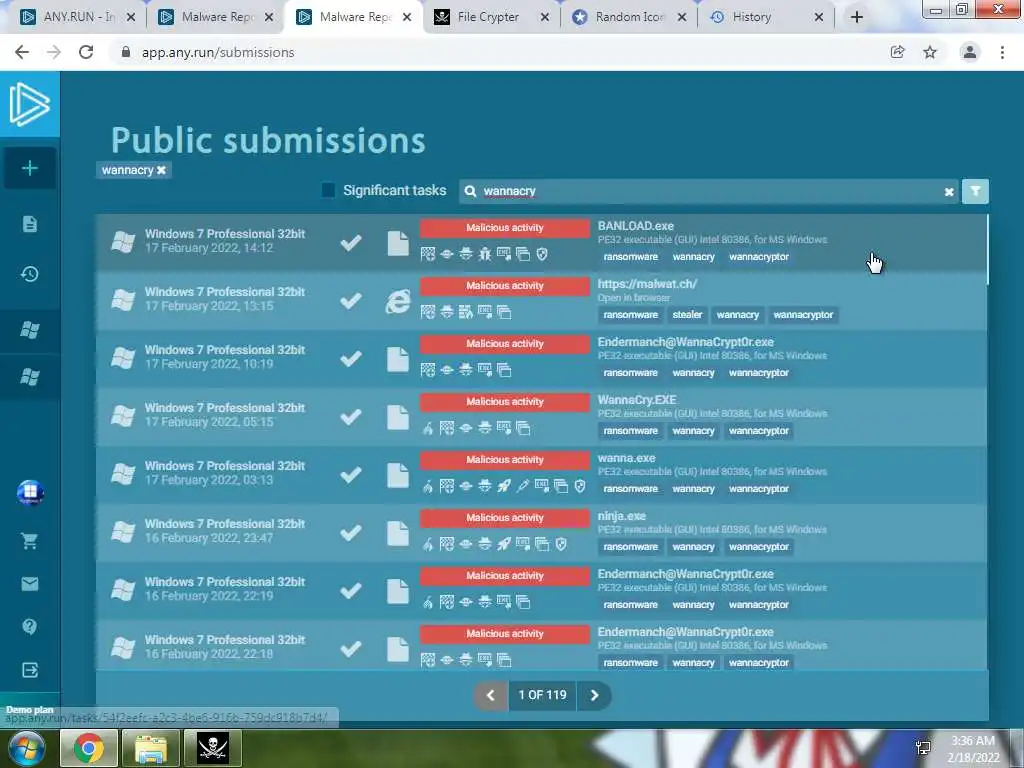Screen dimensions: 1024x768
Task: Open the help question mark icon
Action: (29, 626)
